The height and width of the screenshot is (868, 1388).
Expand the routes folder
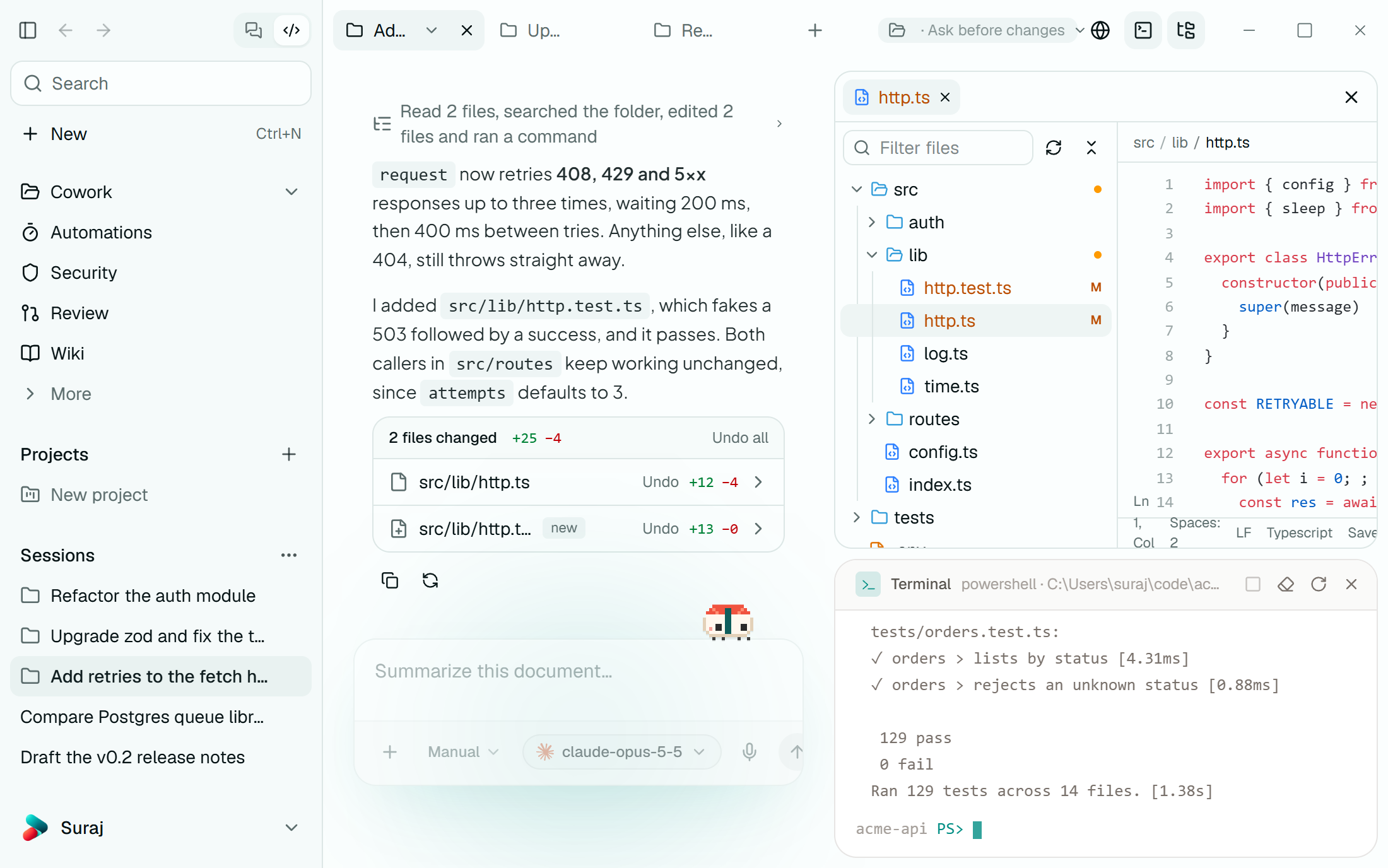872,419
